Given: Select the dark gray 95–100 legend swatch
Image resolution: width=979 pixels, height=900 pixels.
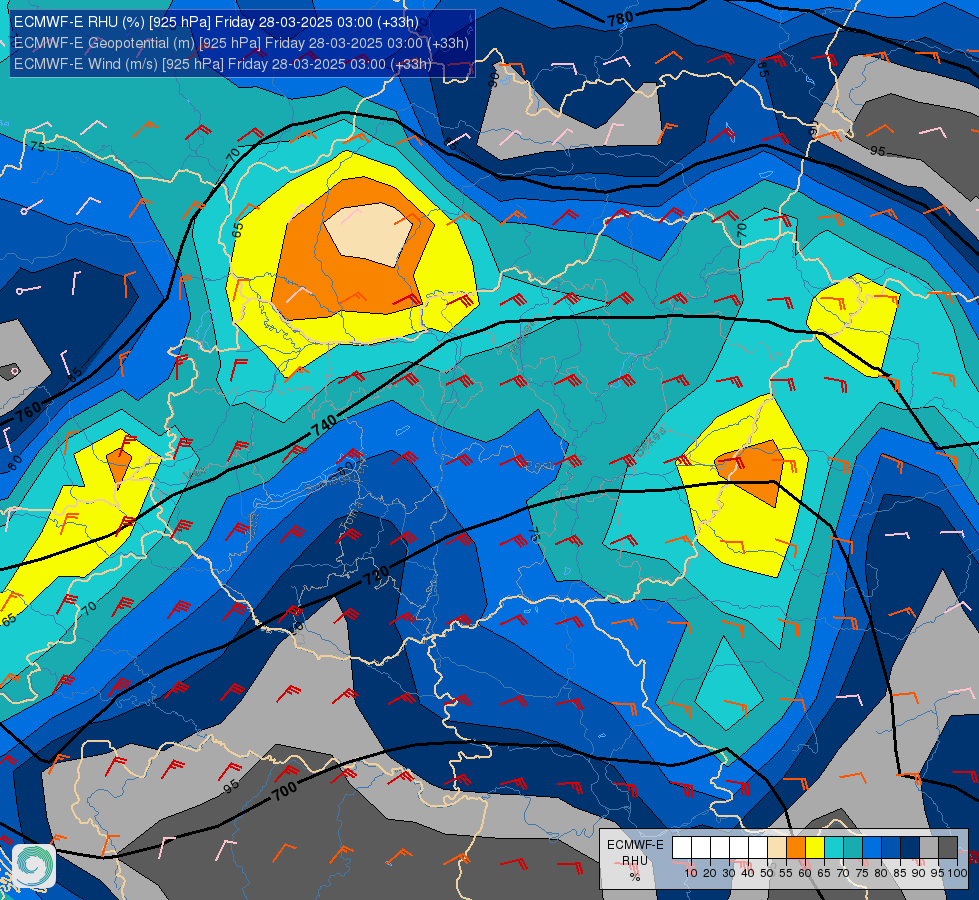Looking at the screenshot, I should [x=948, y=848].
